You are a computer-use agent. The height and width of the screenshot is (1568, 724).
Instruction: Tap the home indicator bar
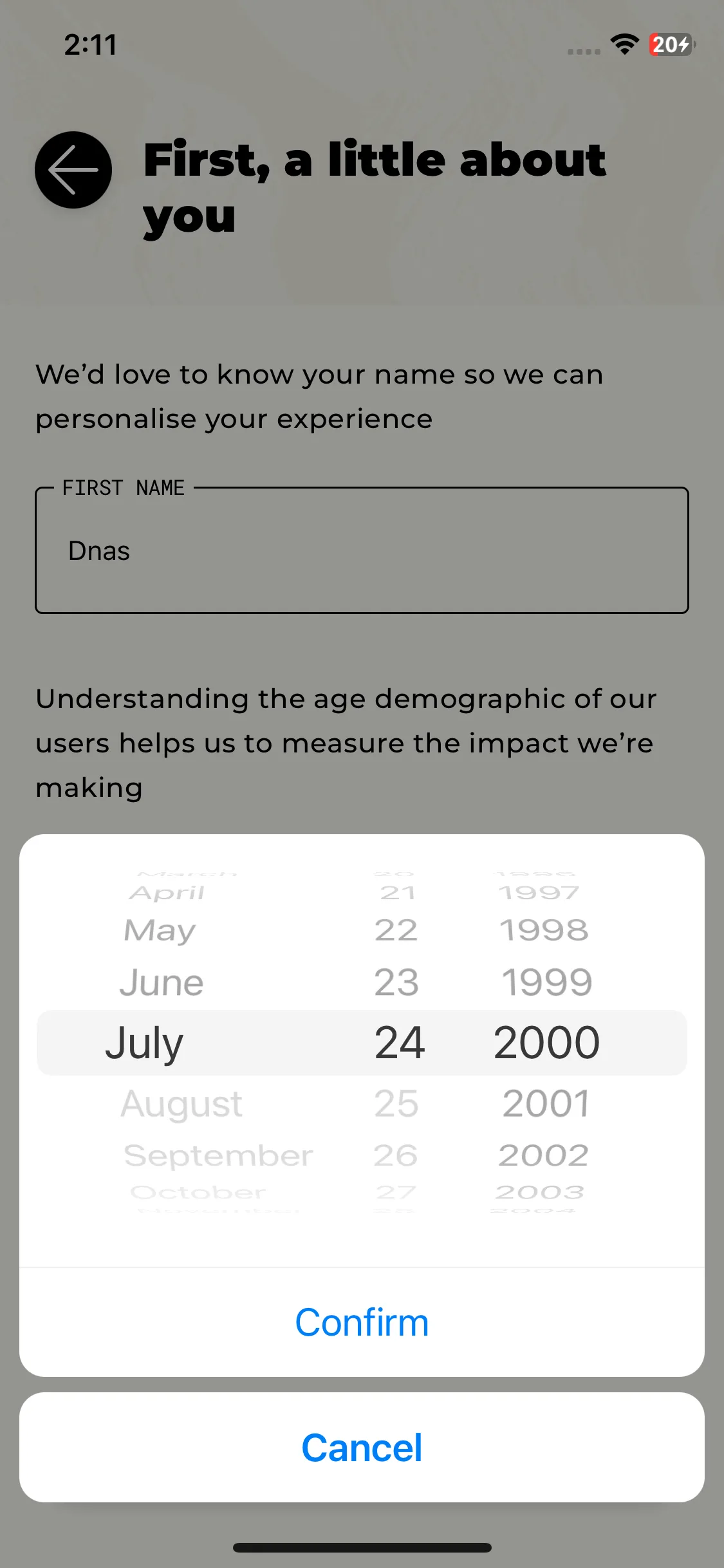pos(362,1547)
